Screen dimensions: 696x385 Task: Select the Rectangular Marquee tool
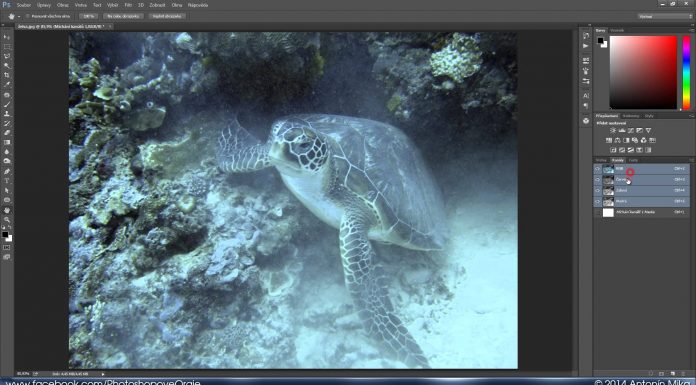(7, 47)
